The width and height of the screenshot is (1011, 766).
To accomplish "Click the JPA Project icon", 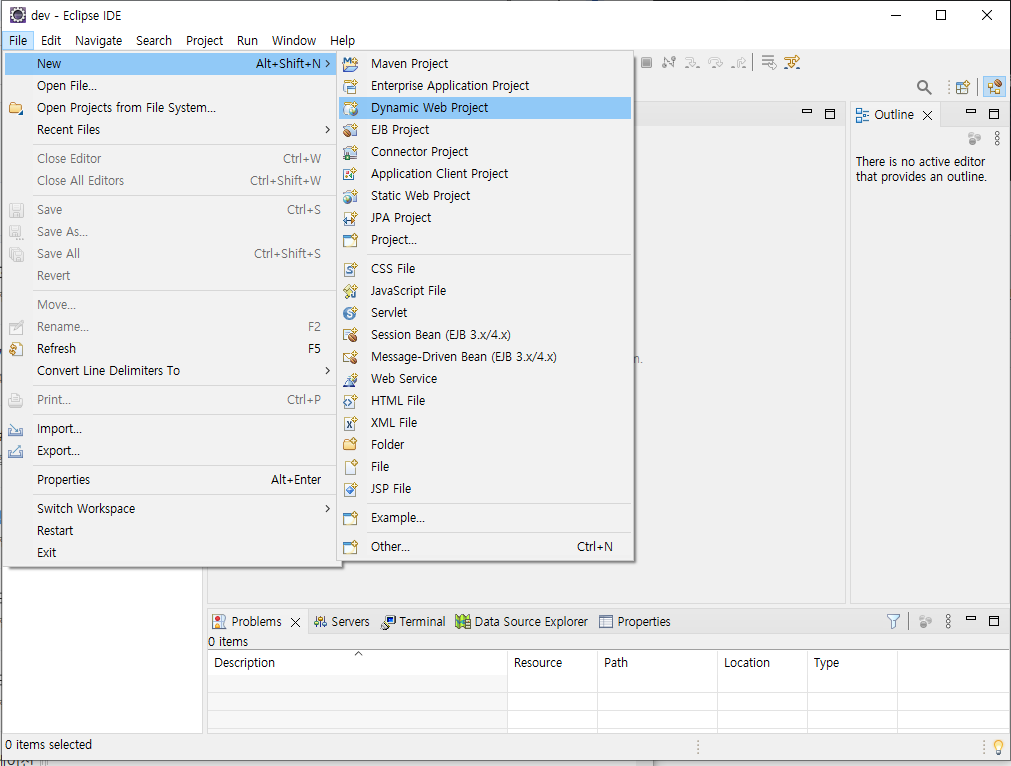I will tap(350, 218).
